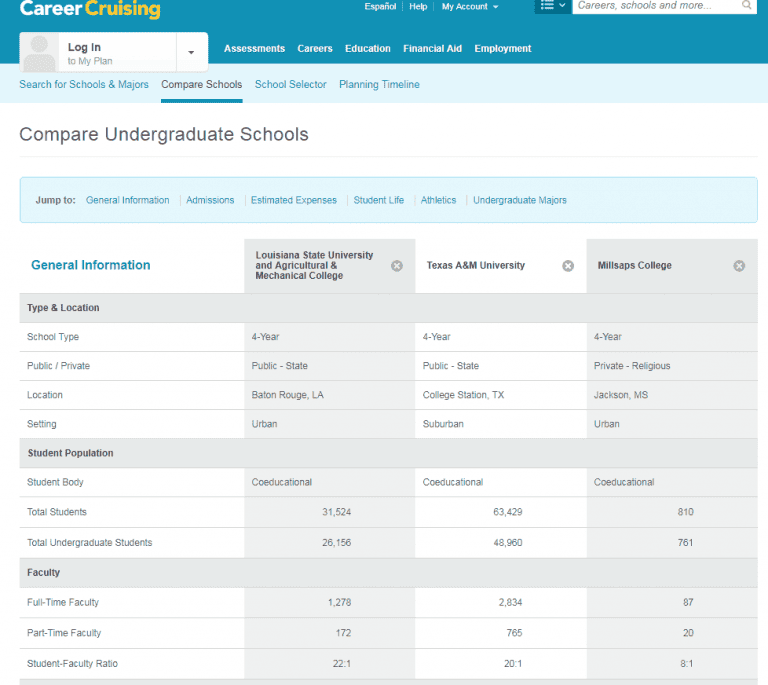
Task: Click total students value 31,524
Action: (336, 512)
